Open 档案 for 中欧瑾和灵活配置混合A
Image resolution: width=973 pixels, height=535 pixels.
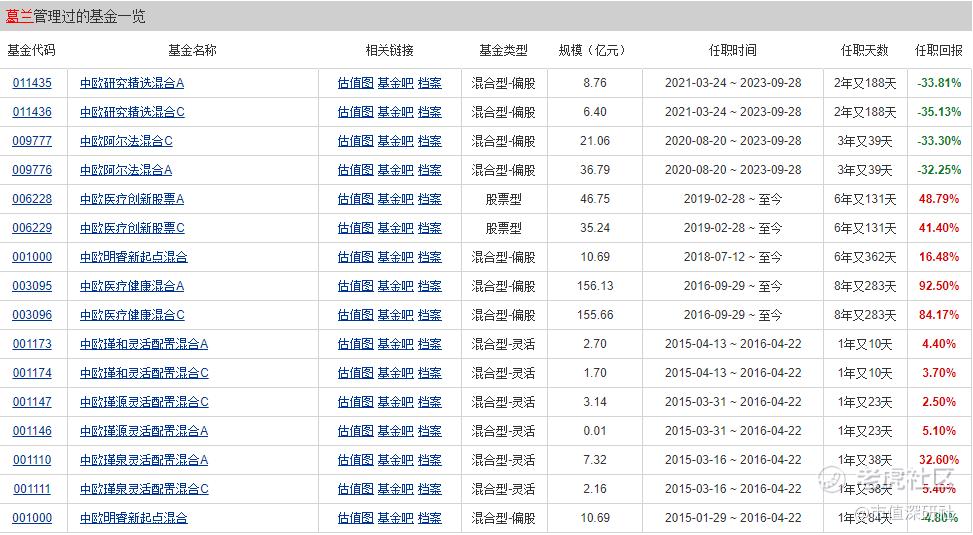coord(430,344)
